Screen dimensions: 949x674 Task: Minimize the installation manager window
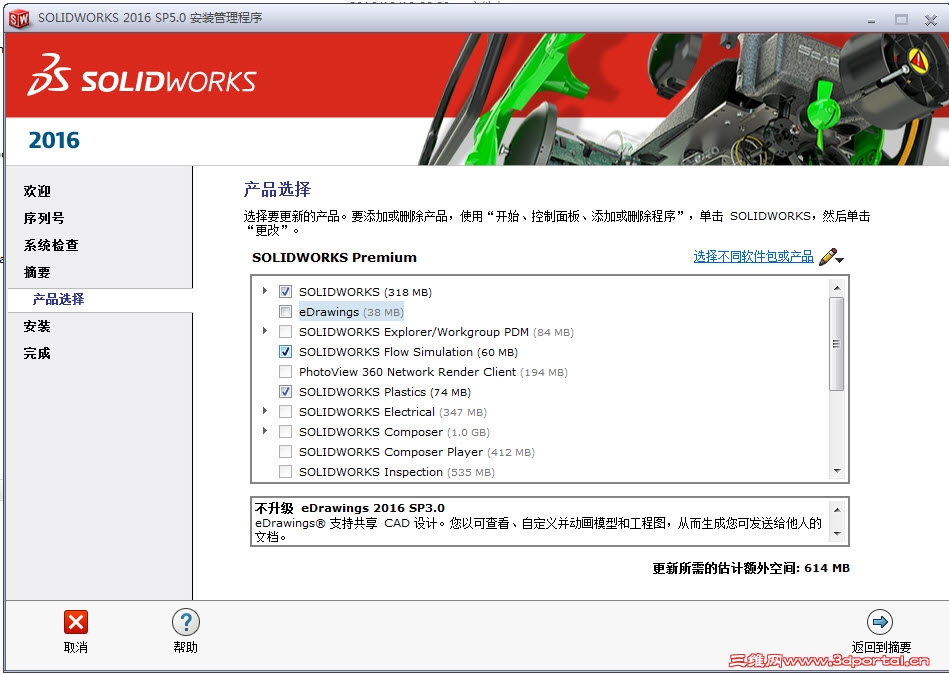(872, 20)
